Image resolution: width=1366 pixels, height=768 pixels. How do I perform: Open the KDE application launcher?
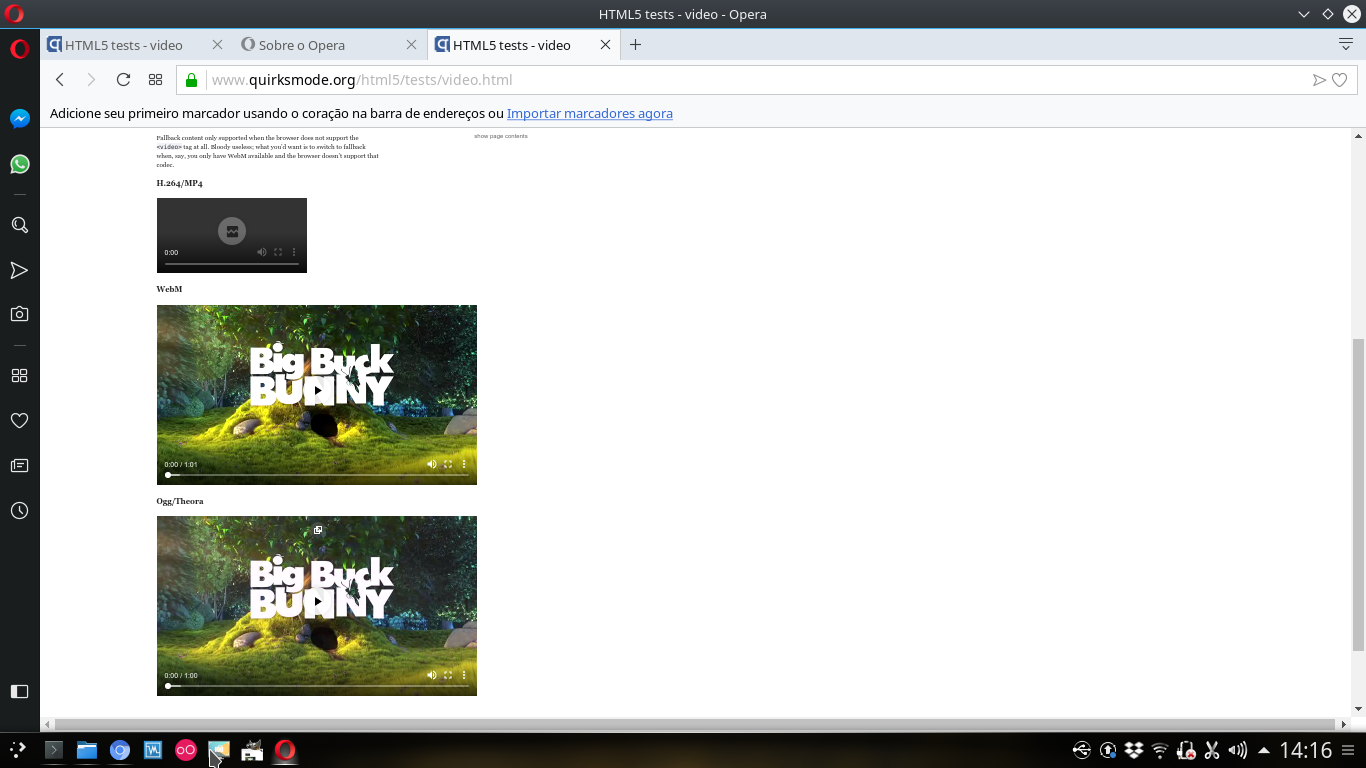pos(18,749)
